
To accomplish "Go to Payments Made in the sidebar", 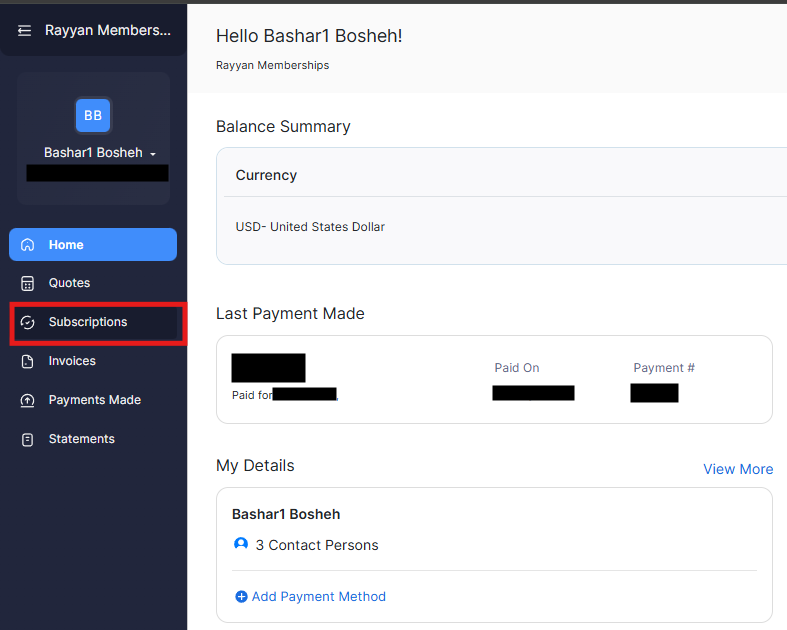I will tap(94, 400).
